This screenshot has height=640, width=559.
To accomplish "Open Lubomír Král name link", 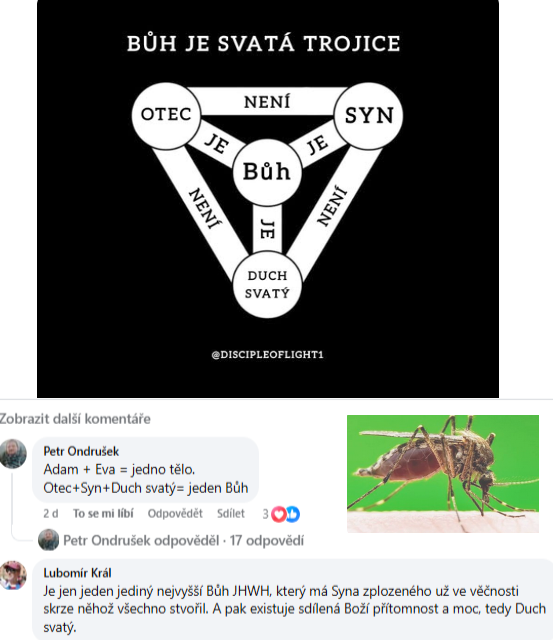I will 78,573.
